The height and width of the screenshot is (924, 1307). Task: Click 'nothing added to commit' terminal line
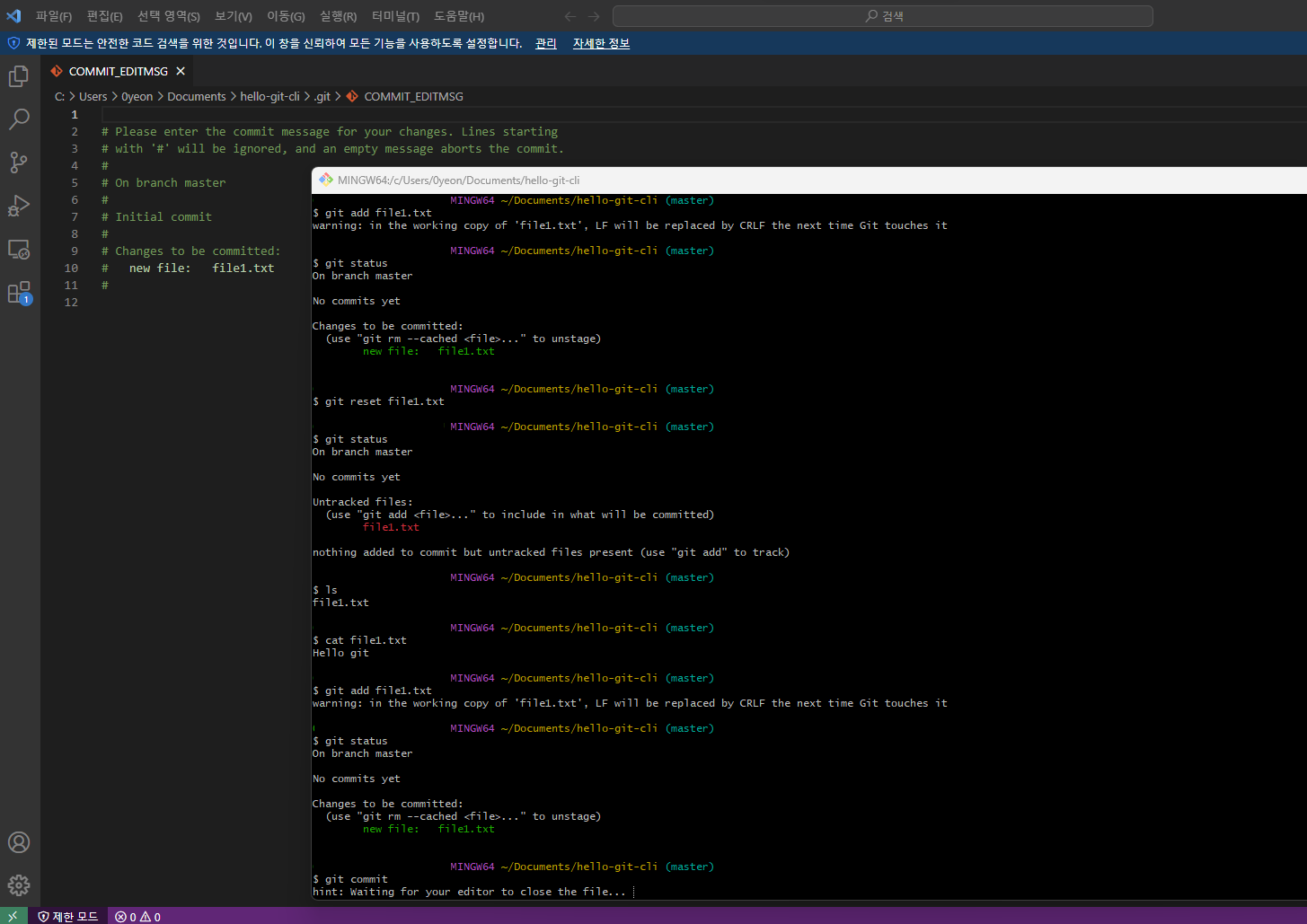pyautogui.click(x=551, y=552)
